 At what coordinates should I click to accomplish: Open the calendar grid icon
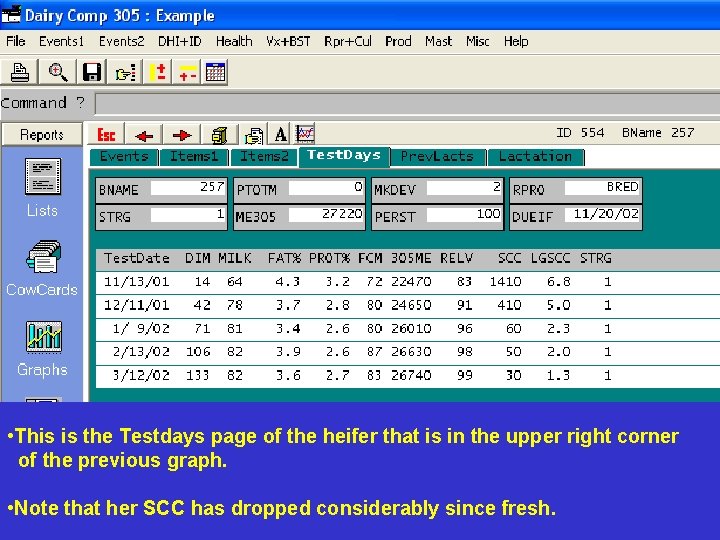coord(215,72)
